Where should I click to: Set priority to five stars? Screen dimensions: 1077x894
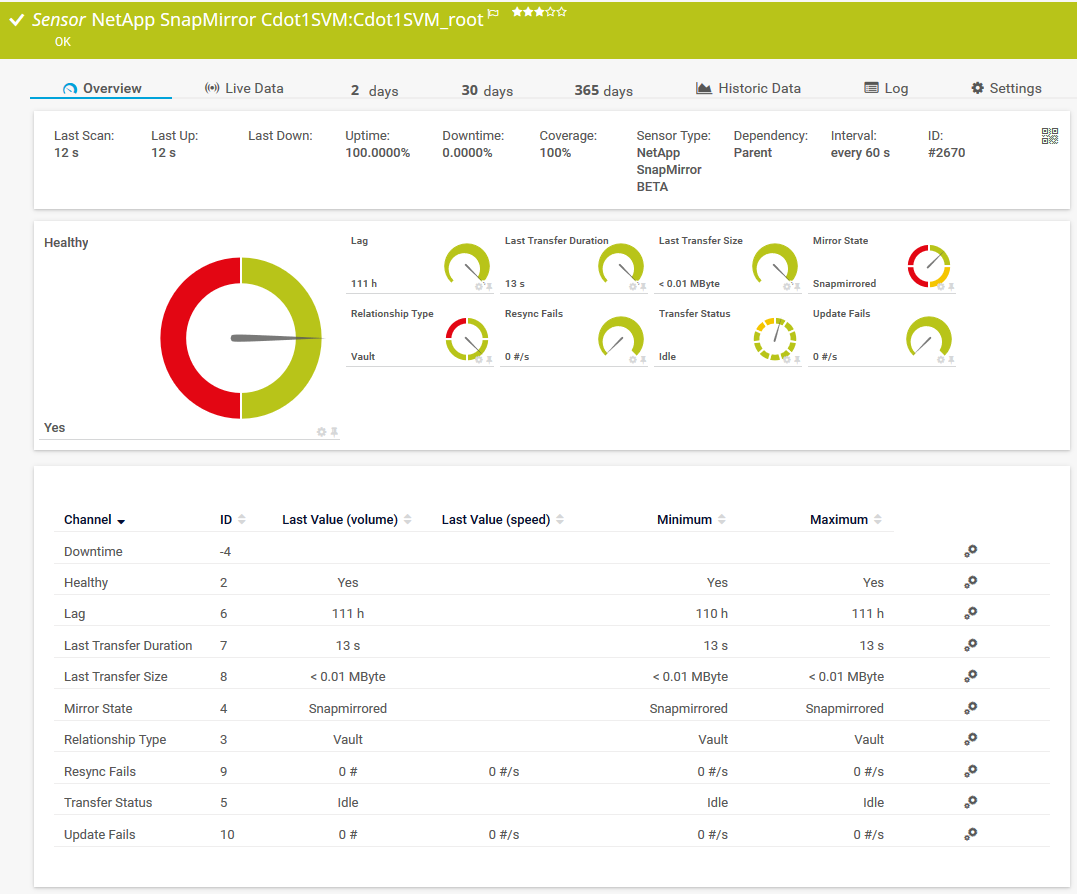563,12
